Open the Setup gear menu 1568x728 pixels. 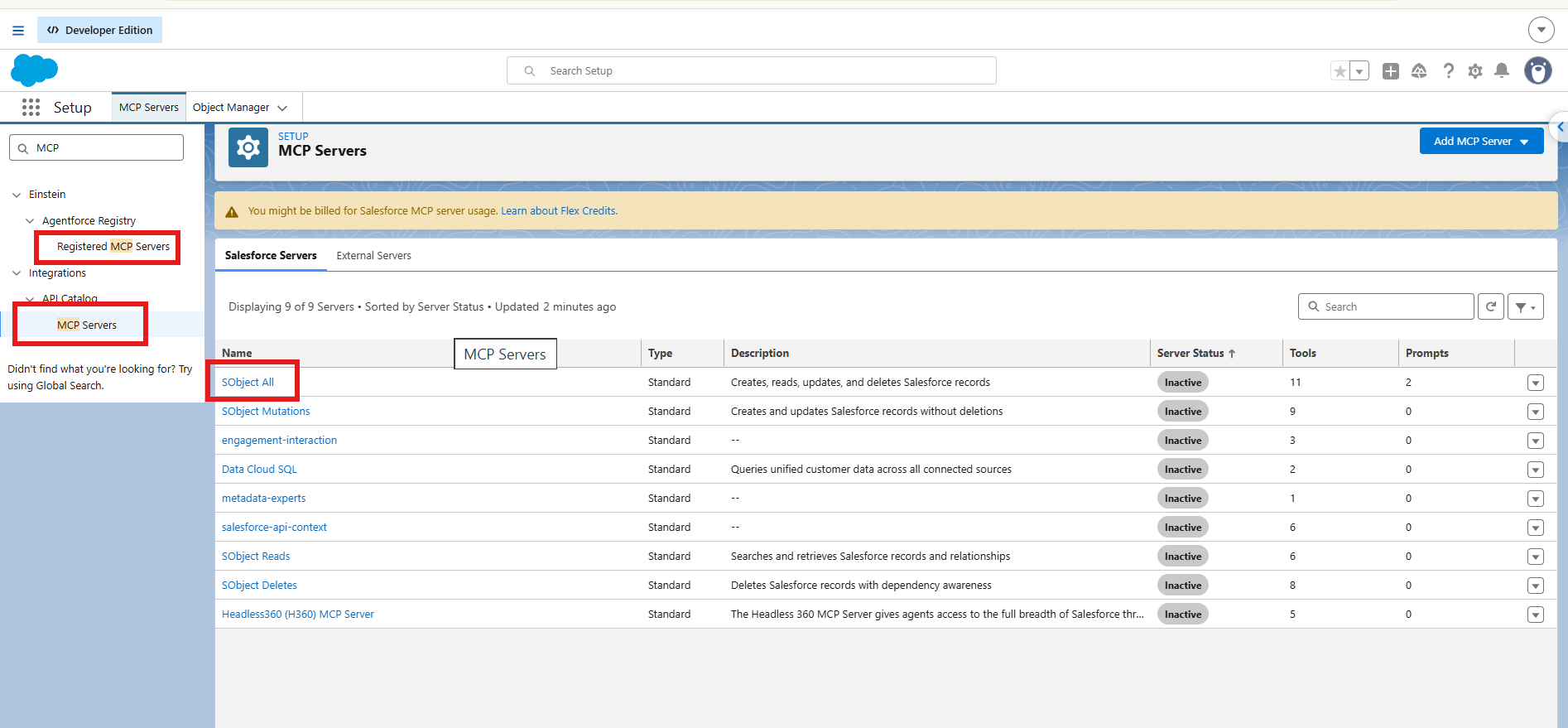click(1475, 71)
